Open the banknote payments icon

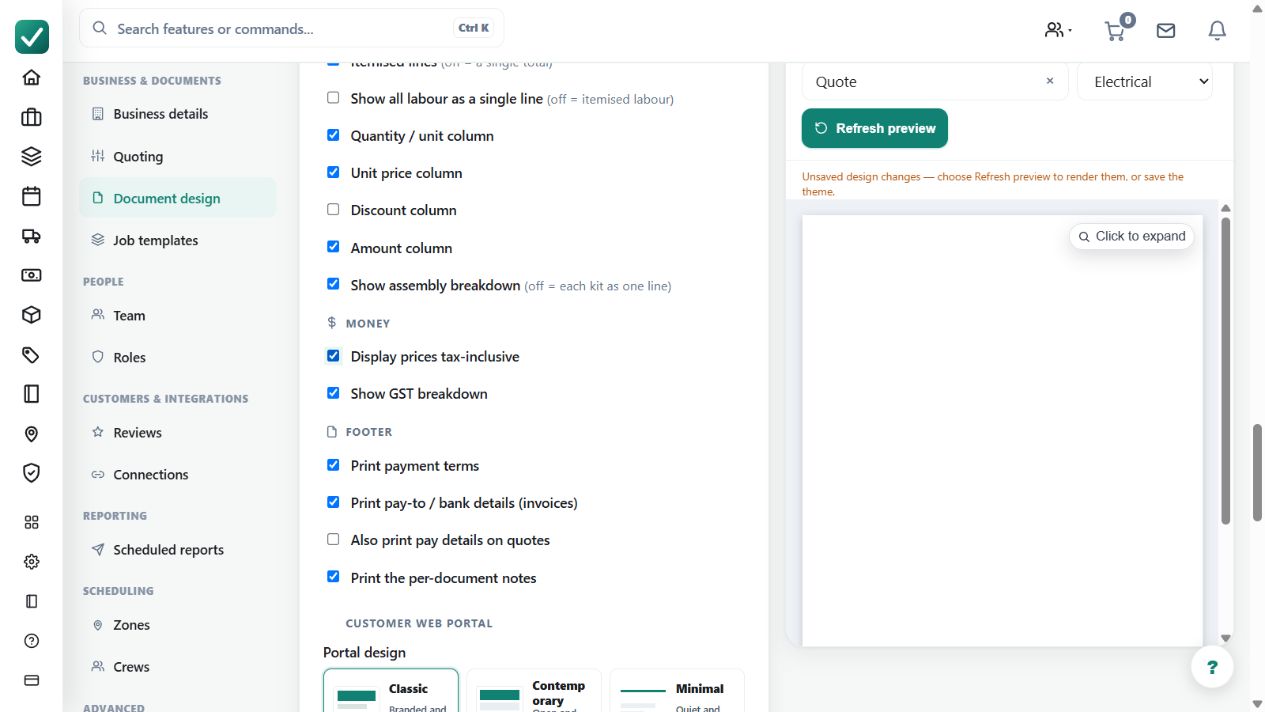pos(31,275)
